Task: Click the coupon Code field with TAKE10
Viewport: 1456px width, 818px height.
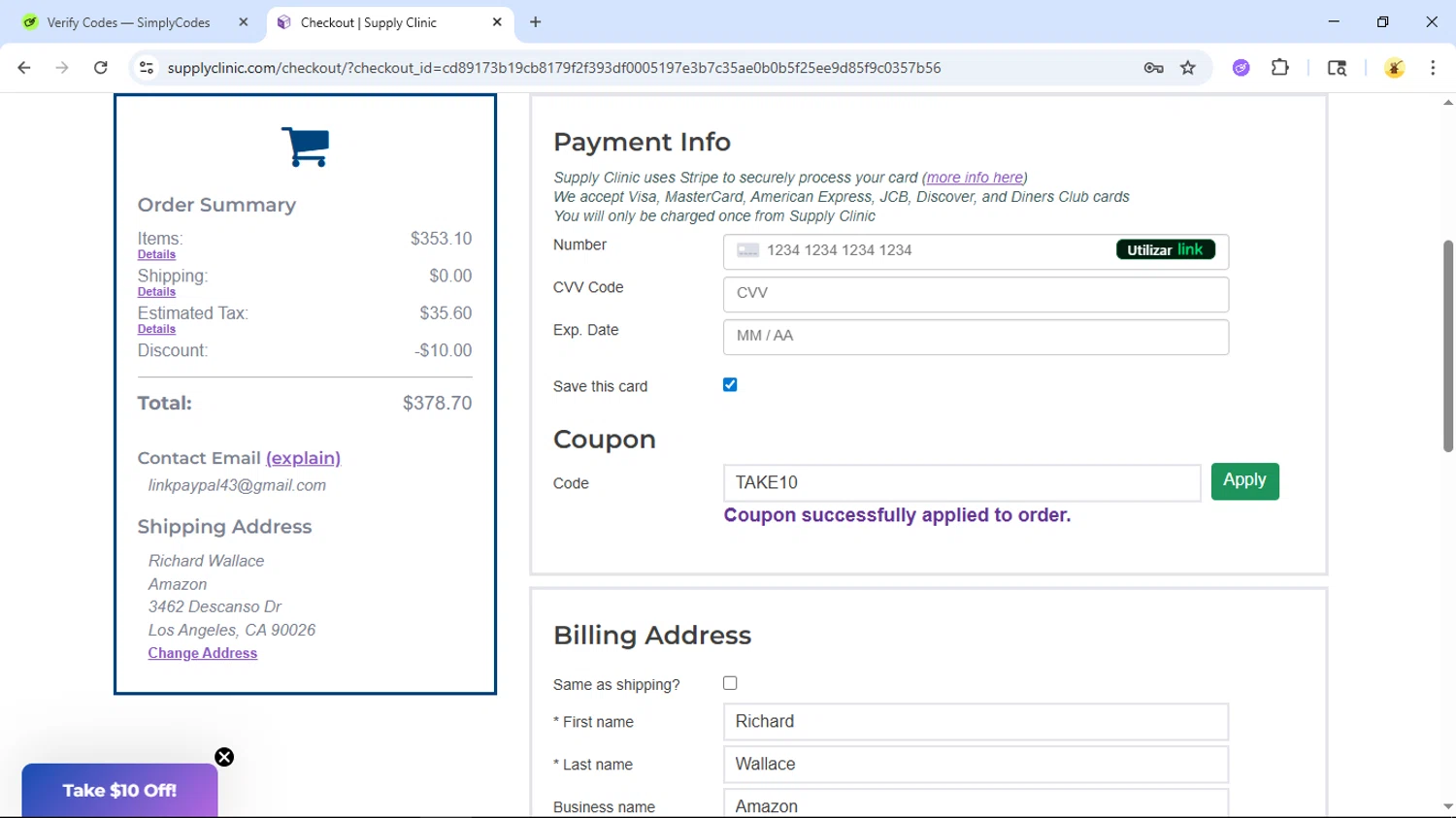Action: pos(962,482)
